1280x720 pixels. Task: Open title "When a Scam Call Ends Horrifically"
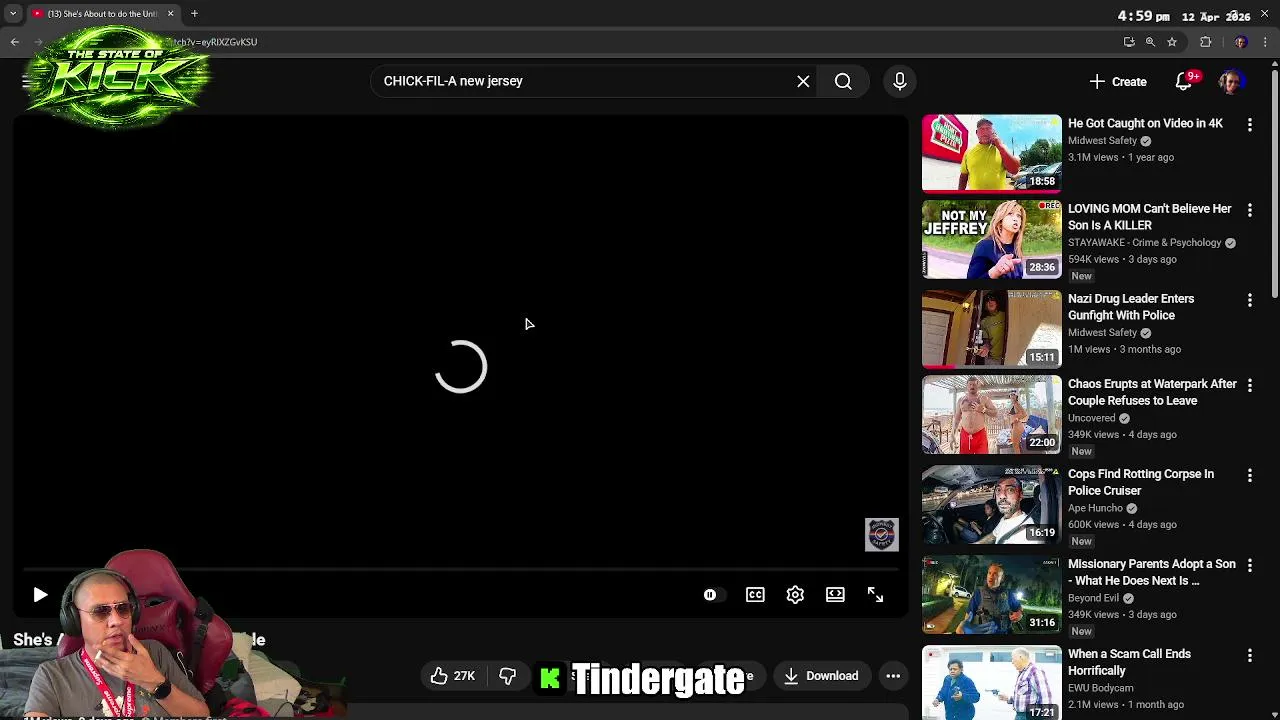(1129, 662)
